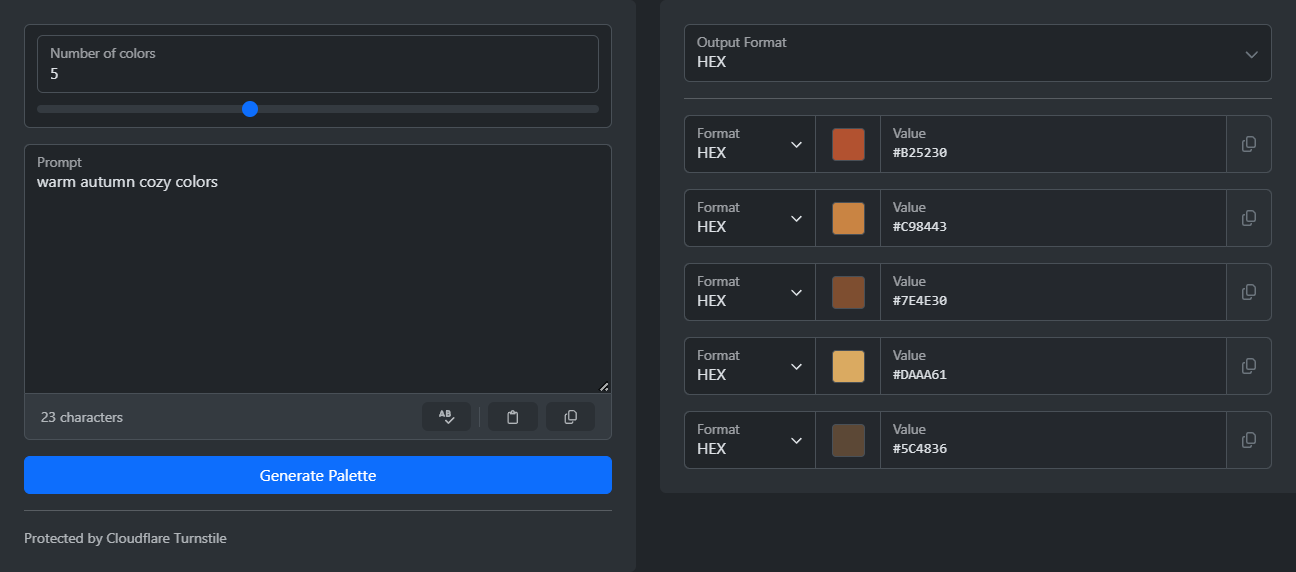Screen dimensions: 1296x572
Task: Copy the #DAAA61 color value
Action: pos(1248,366)
